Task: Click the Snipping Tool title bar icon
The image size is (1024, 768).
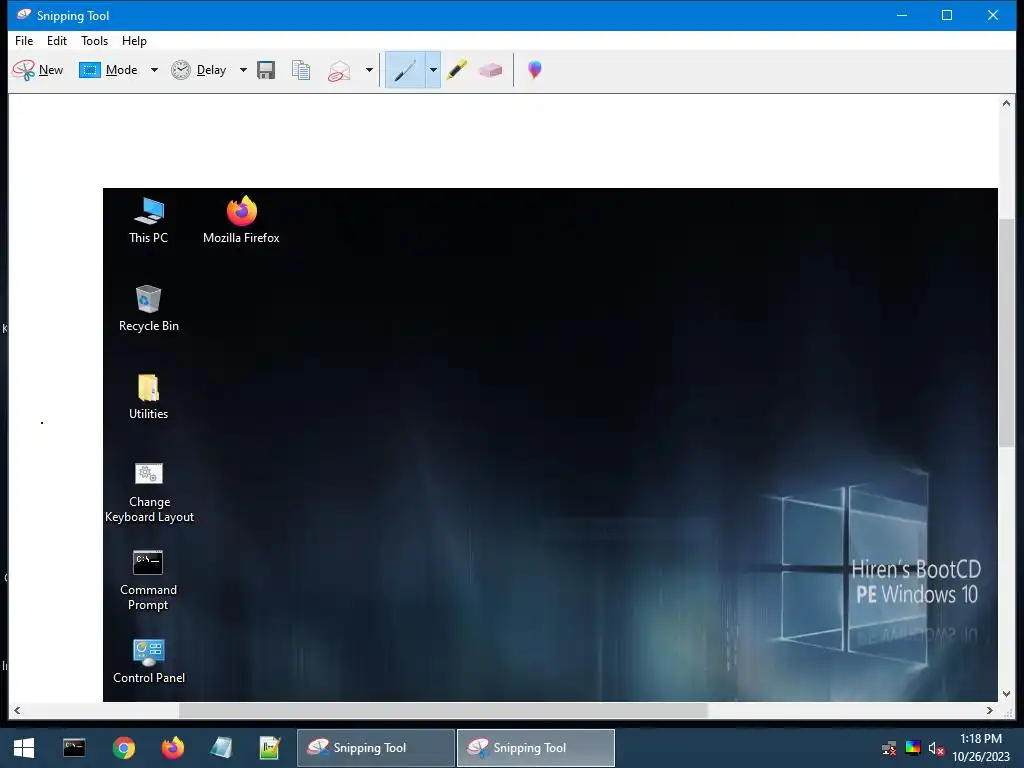Action: pyautogui.click(x=24, y=14)
